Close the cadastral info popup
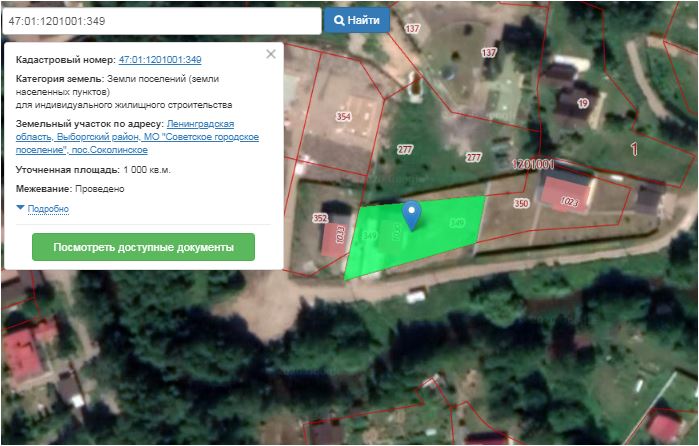 pos(270,54)
